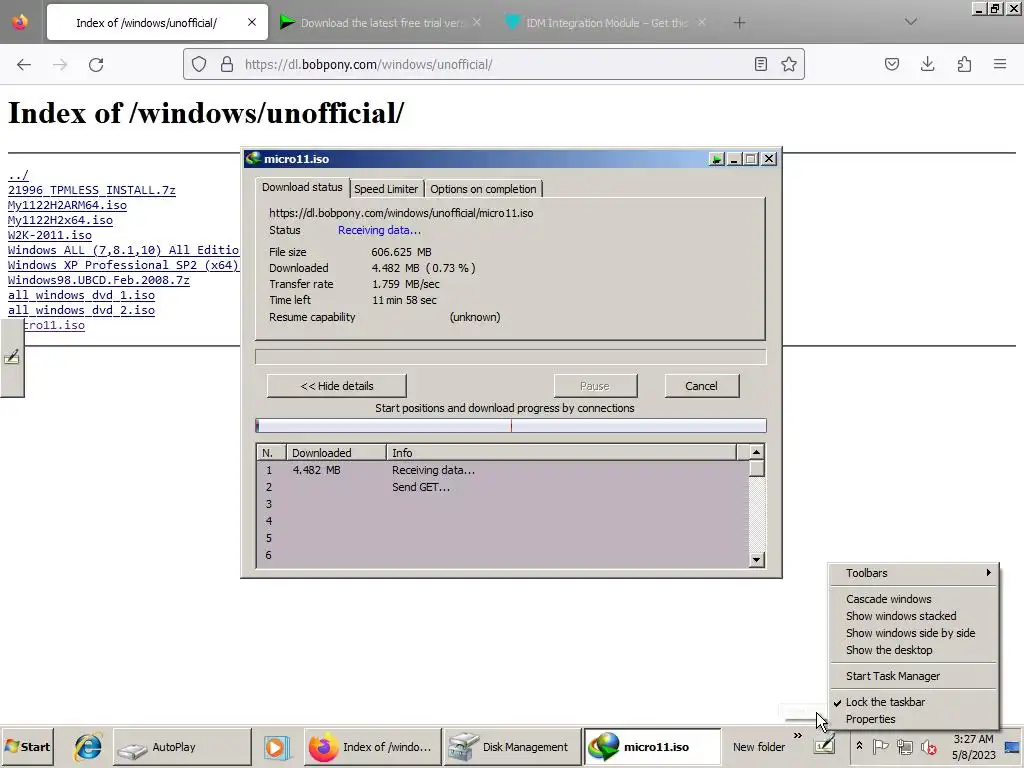1024x768 pixels.
Task: Click the connections download progress bar
Action: 511,426
